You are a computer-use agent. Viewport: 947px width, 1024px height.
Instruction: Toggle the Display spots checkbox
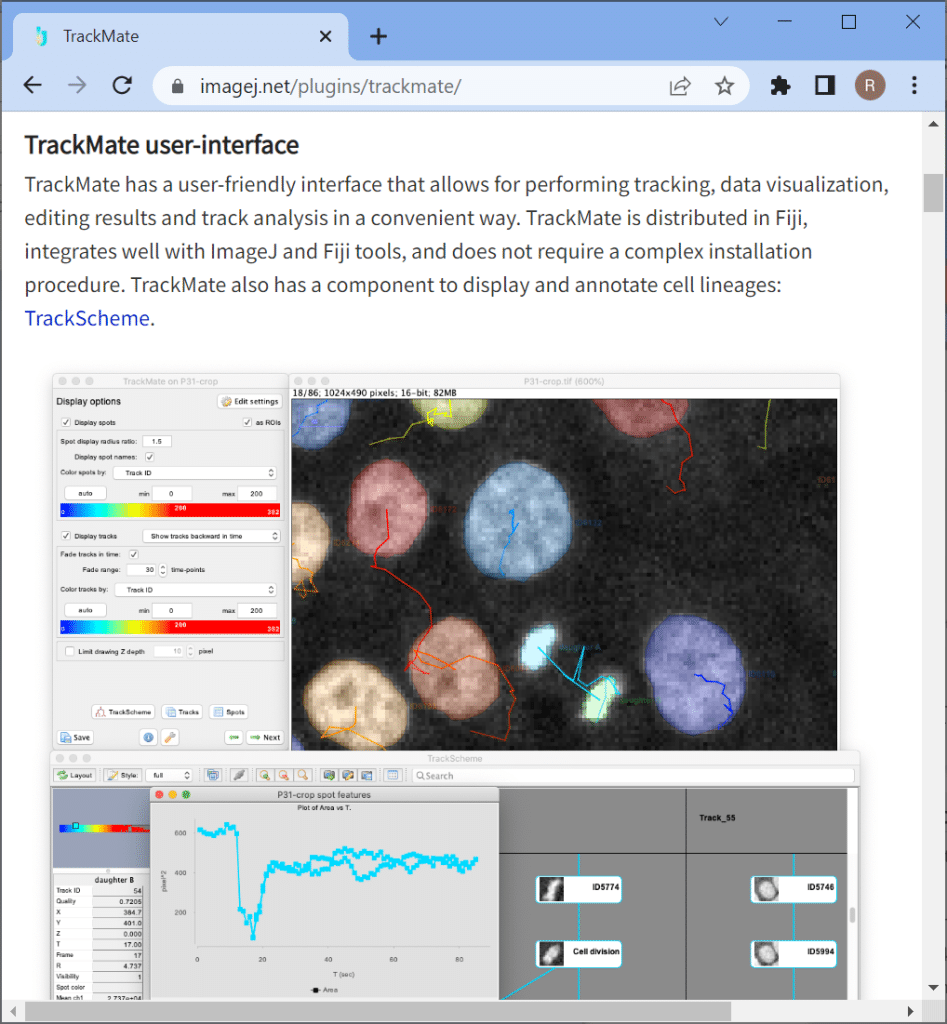tap(67, 422)
